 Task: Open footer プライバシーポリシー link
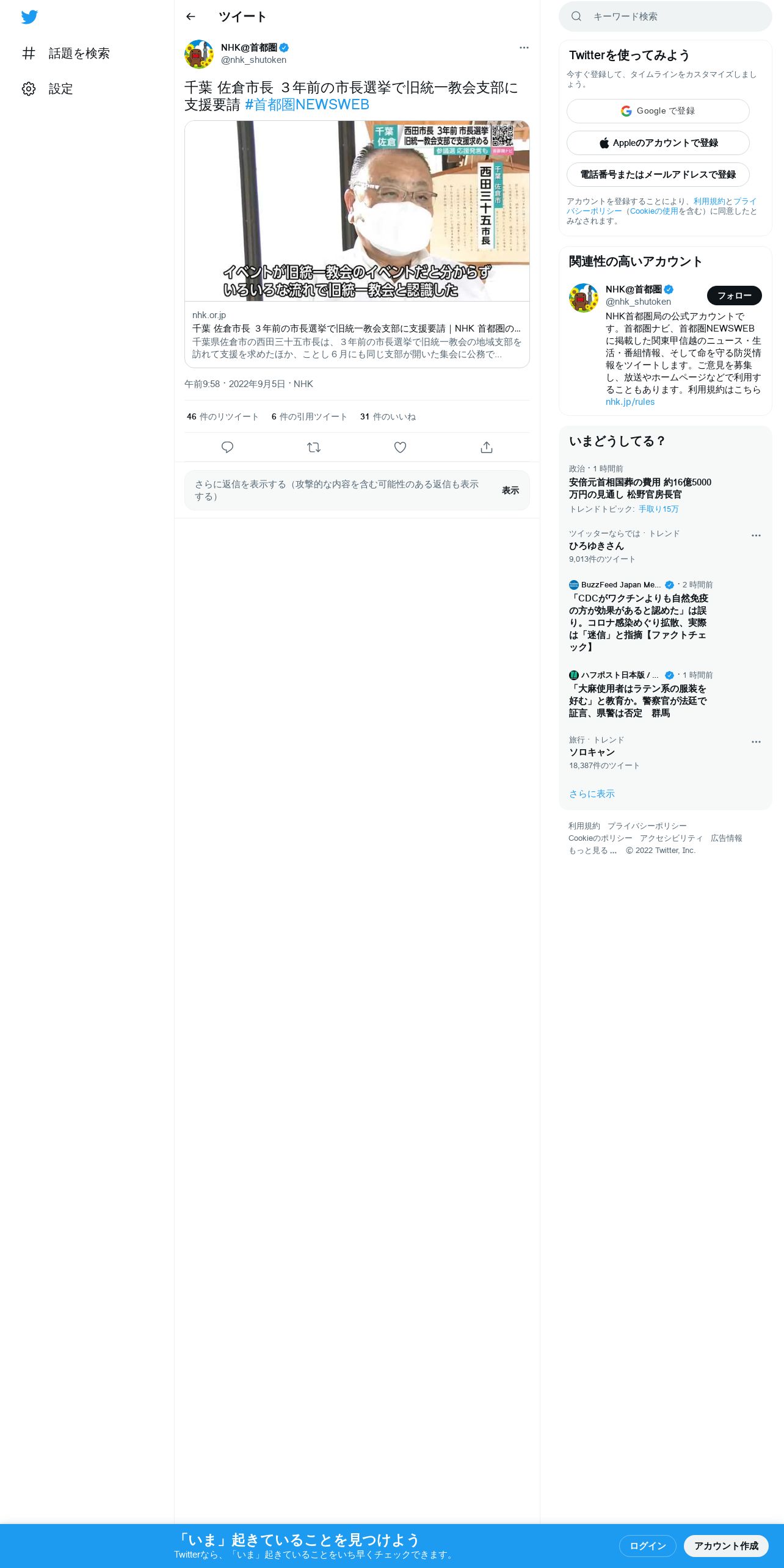[x=647, y=826]
